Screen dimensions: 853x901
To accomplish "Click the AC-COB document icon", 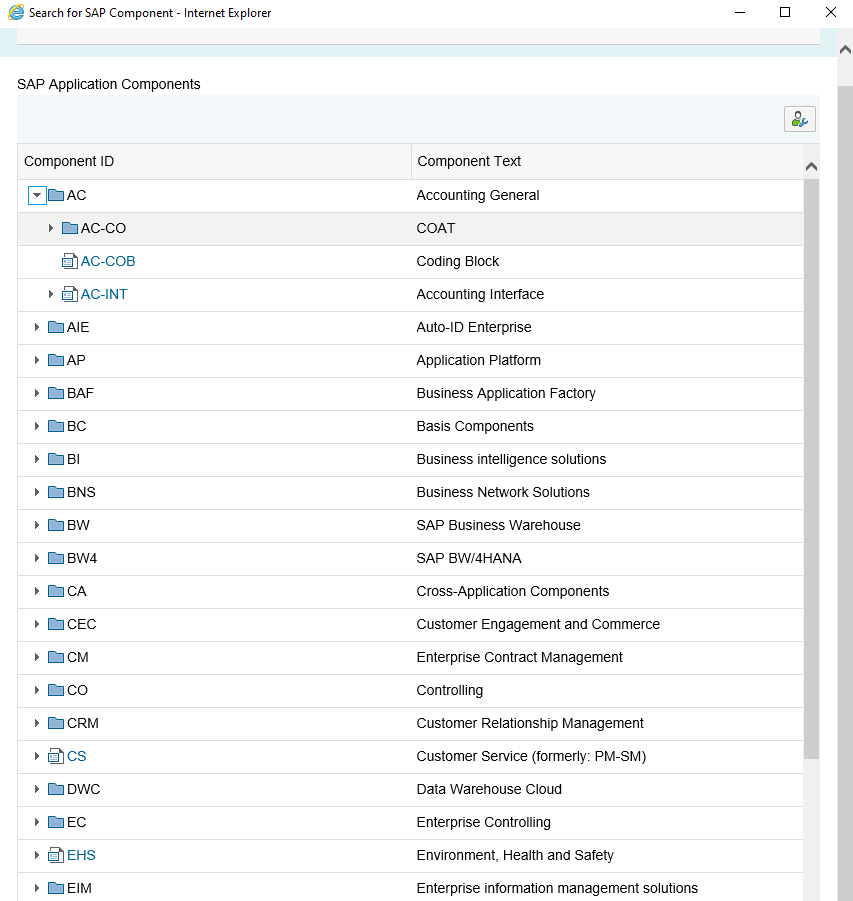I will (x=70, y=261).
